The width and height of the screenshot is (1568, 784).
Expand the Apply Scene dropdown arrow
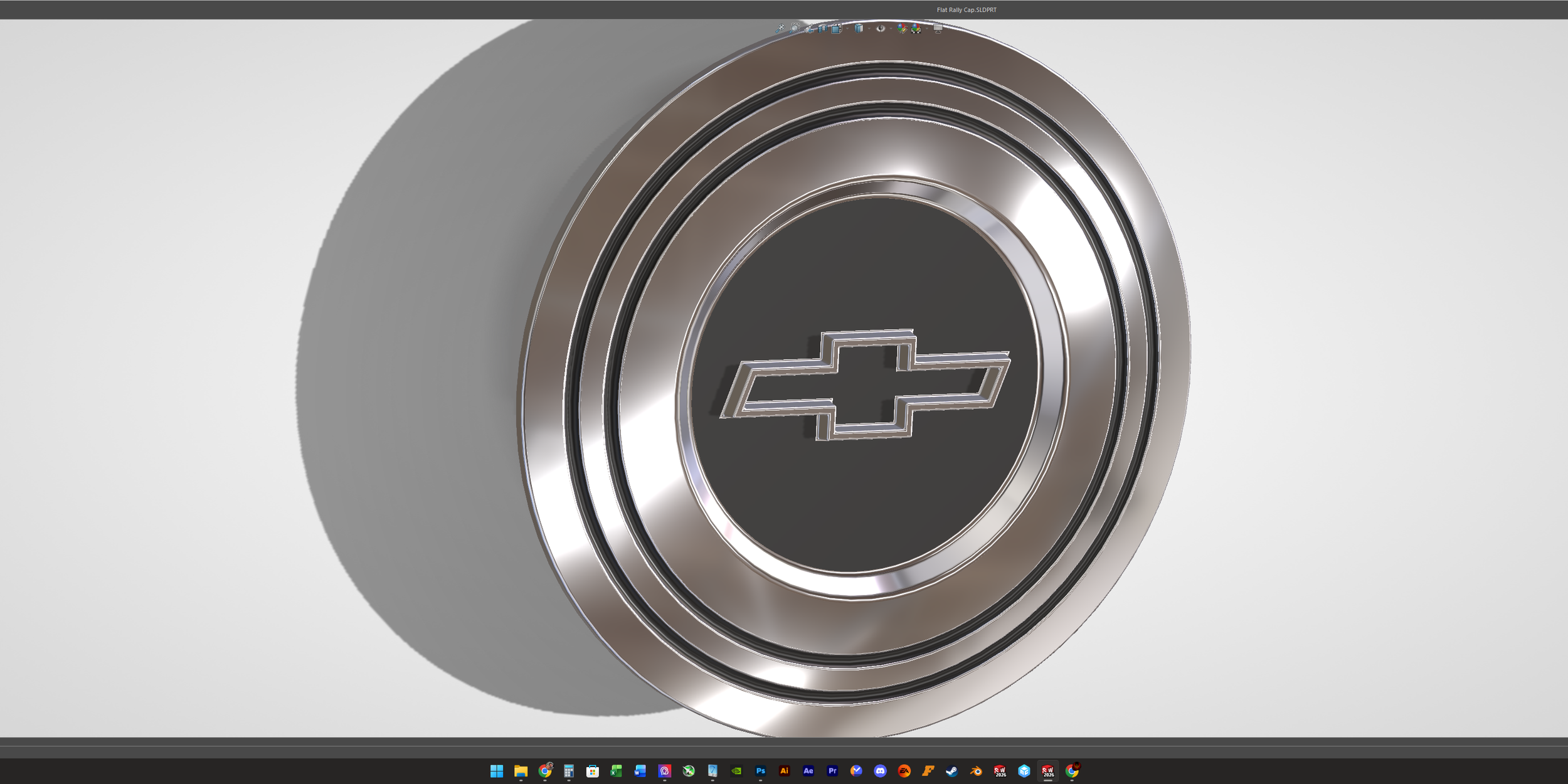(927, 28)
